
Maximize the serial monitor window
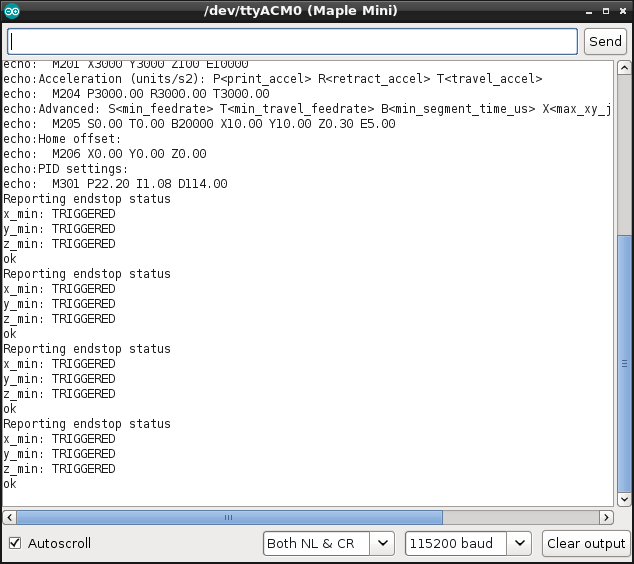(x=601, y=11)
